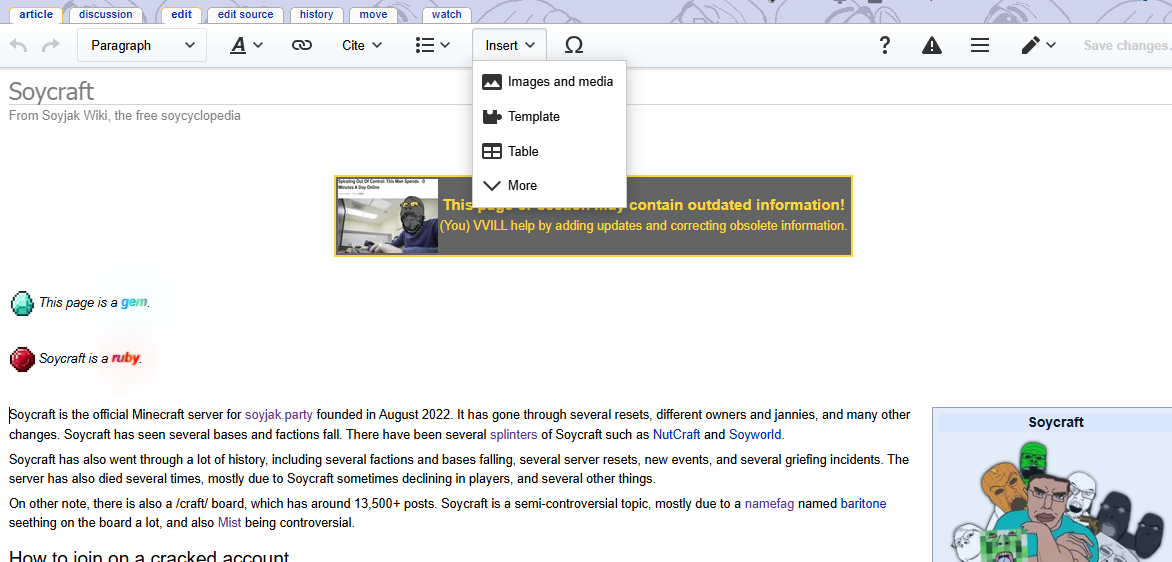Click the undo arrow icon

tap(18, 45)
